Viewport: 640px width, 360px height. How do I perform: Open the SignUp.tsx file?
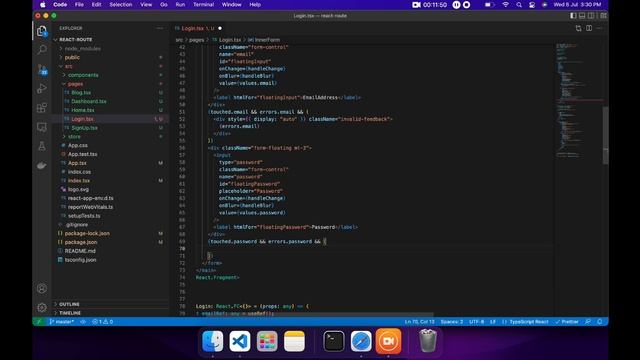(84, 128)
